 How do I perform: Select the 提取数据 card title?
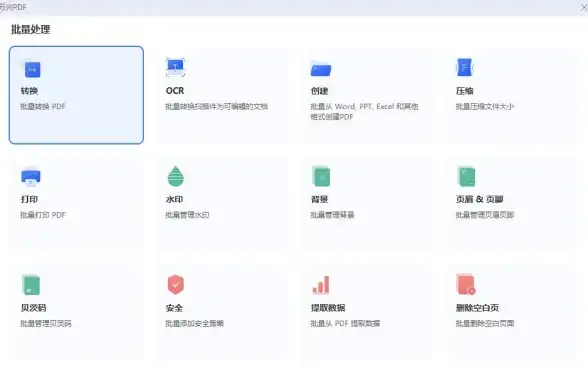[x=328, y=308]
